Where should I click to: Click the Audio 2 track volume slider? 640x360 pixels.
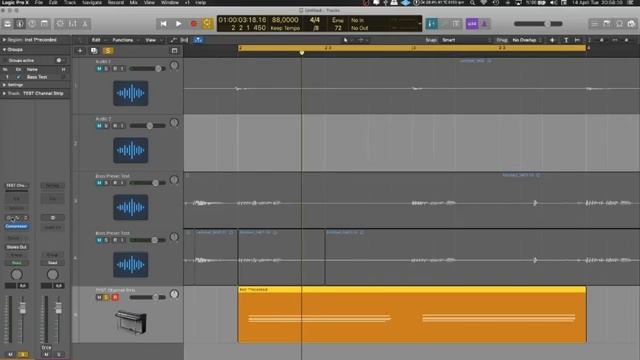147,126
